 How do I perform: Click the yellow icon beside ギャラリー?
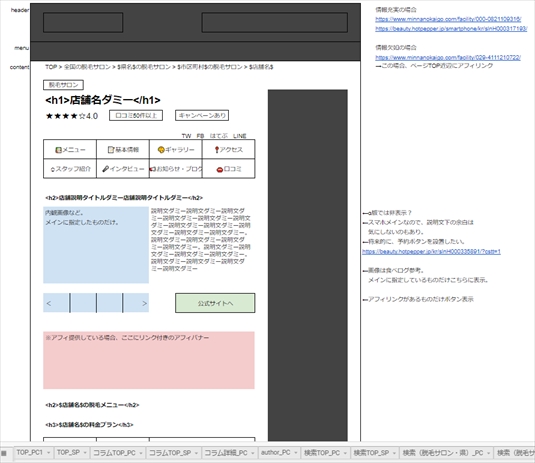pyautogui.click(x=161, y=150)
